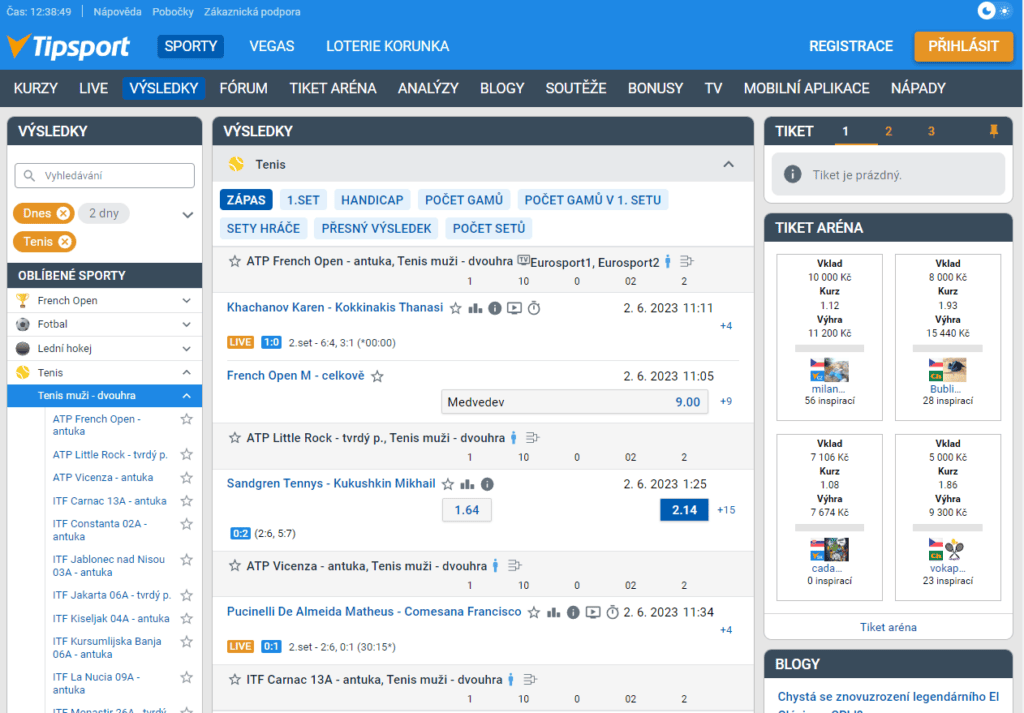
Task: Pin the ticket panel
Action: [994, 131]
